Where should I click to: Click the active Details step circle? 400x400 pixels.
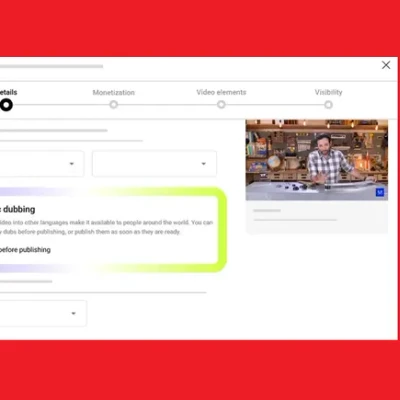6,105
